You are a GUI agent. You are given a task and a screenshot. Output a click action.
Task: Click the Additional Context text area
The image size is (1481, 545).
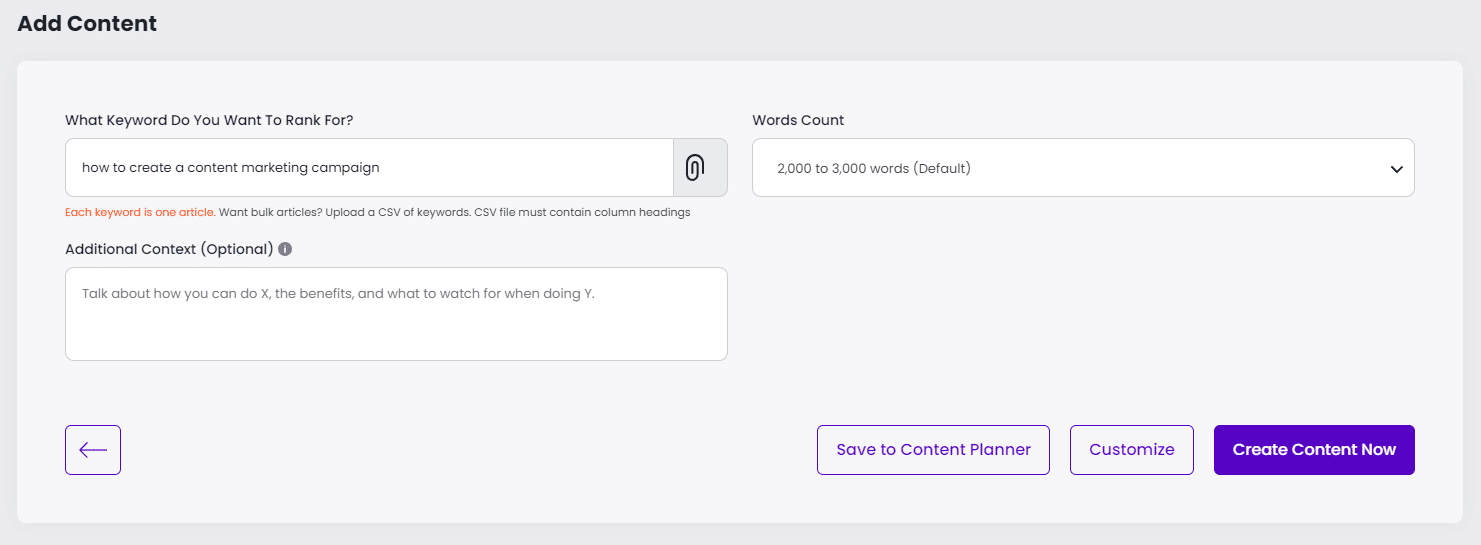[x=396, y=314]
